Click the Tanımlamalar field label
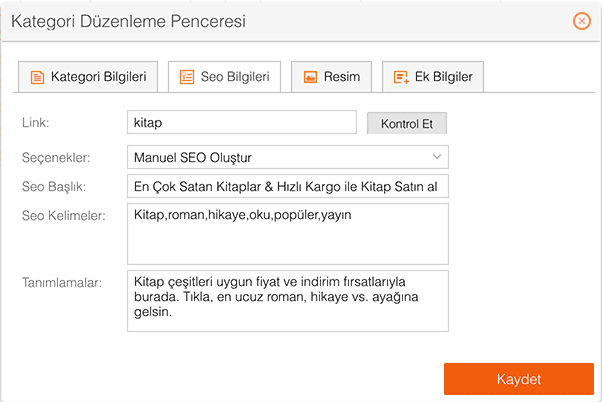Viewport: 602px width, 402px height. pos(62,283)
